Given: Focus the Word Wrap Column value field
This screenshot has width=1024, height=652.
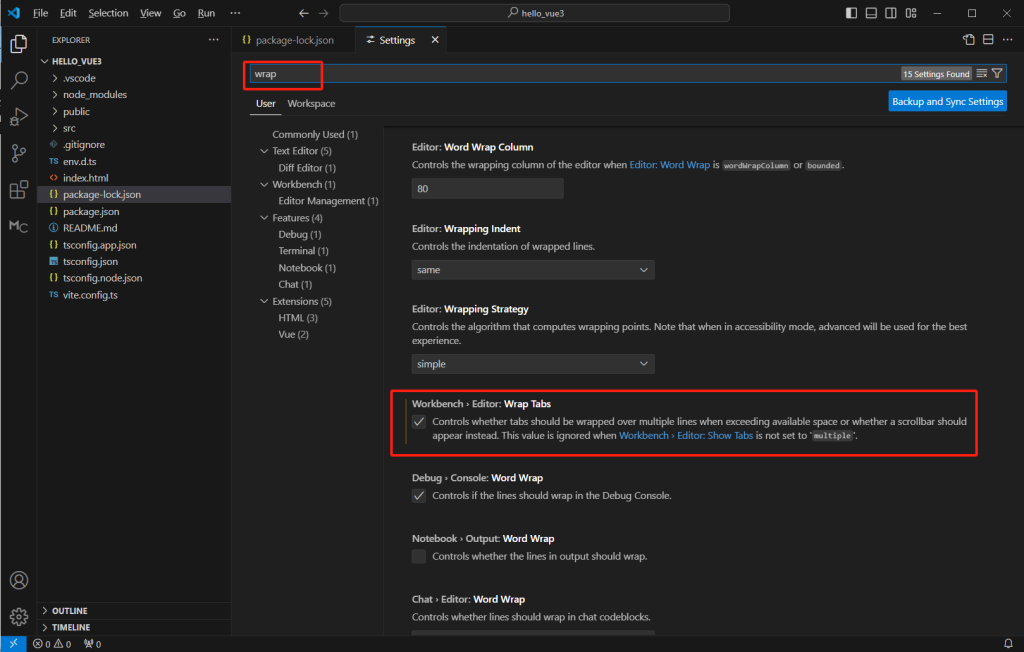Looking at the screenshot, I should 487,189.
